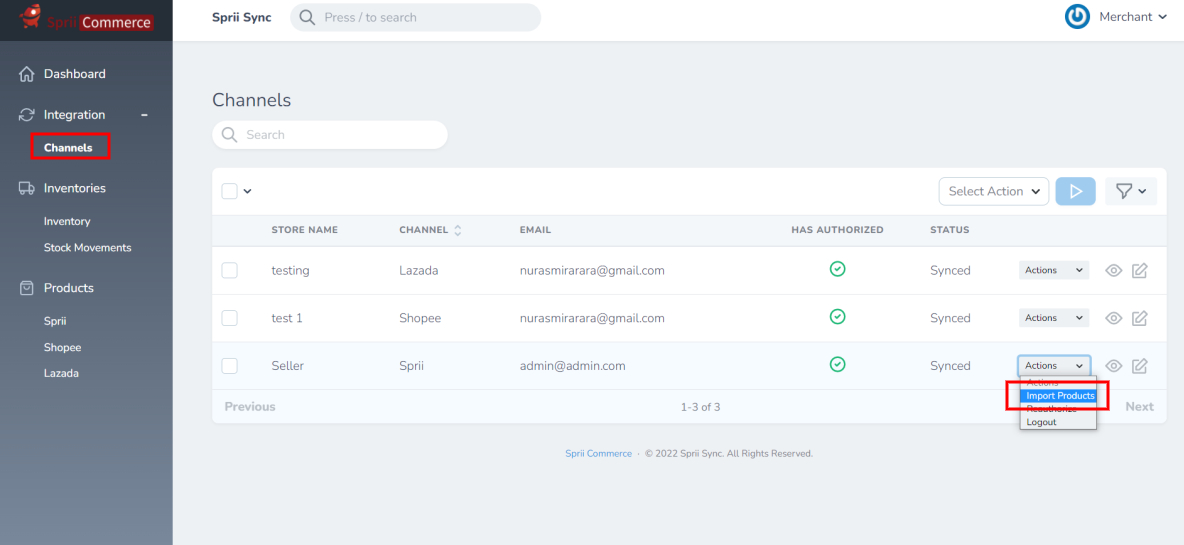The height and width of the screenshot is (545, 1184).
Task: Click the Has Authorized column header
Action: (837, 229)
